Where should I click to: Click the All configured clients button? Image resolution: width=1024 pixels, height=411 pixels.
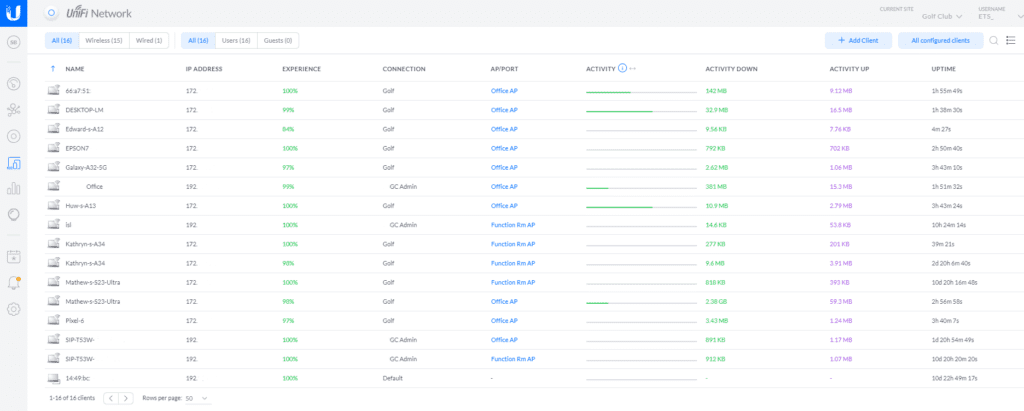939,40
